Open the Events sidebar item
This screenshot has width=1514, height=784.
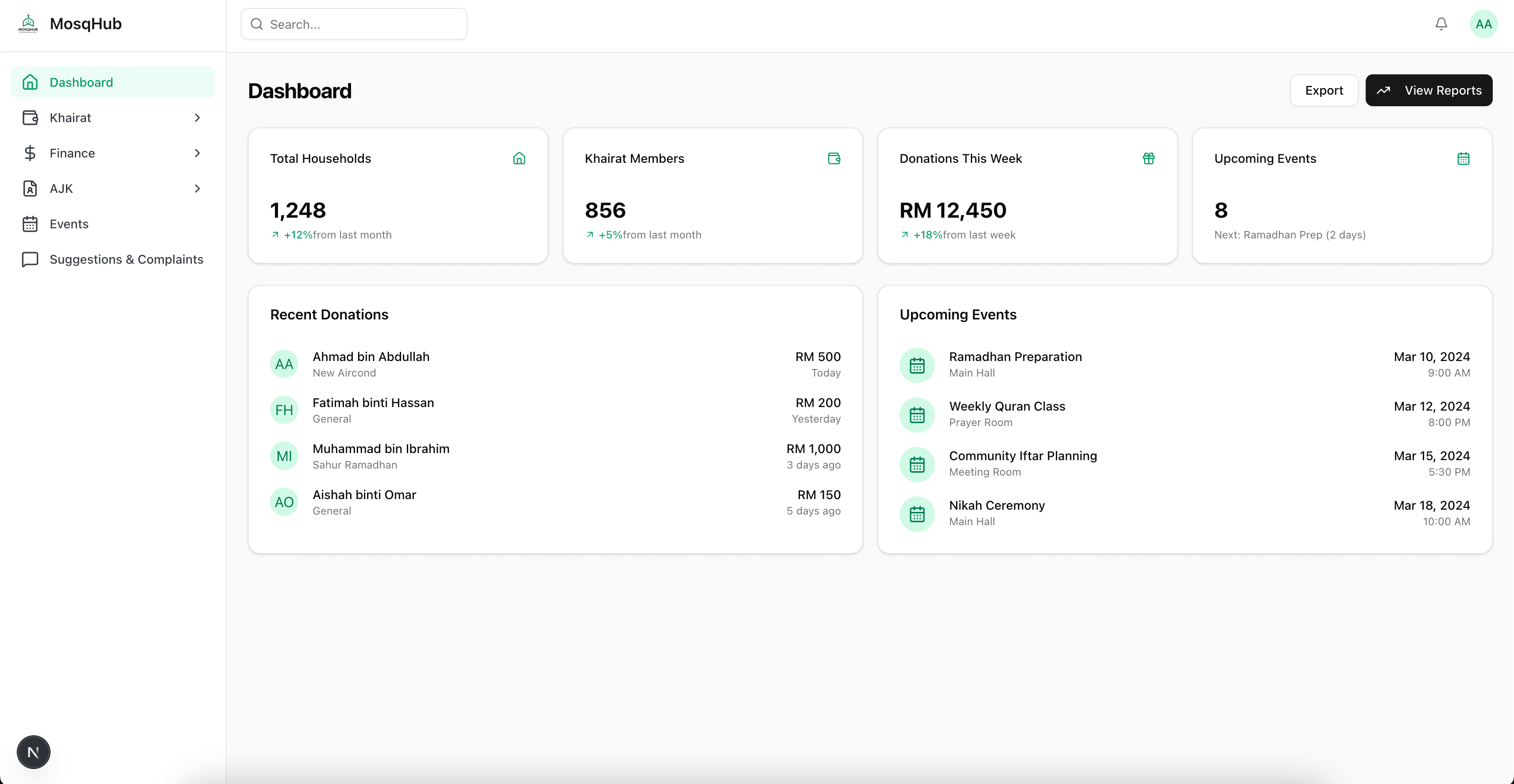[69, 224]
